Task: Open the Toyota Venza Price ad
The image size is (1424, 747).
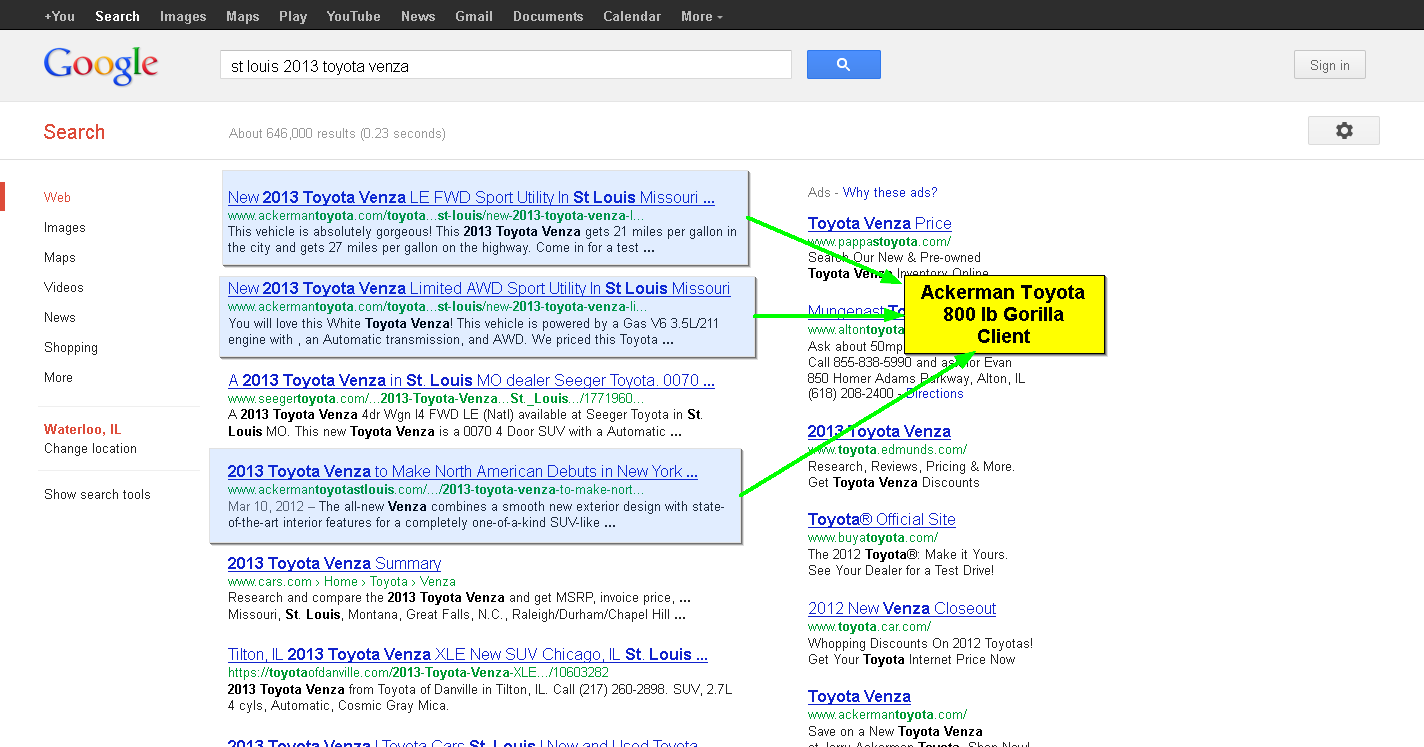Action: point(880,223)
